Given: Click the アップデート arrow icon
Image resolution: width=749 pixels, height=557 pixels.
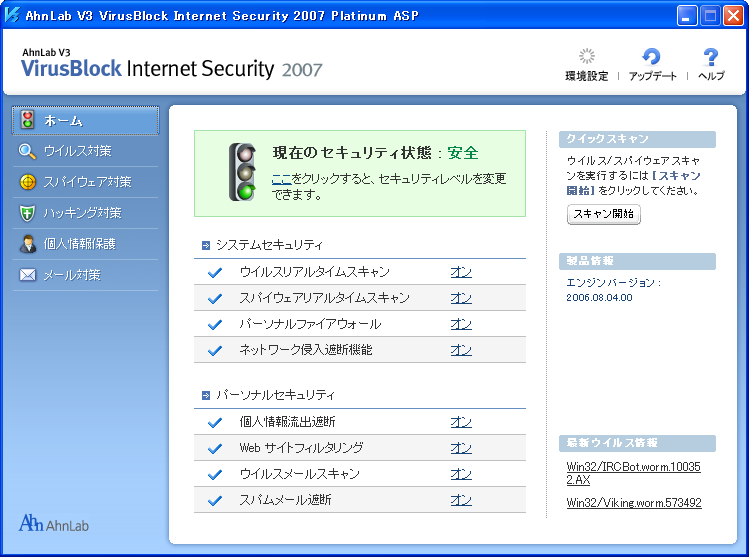Looking at the screenshot, I should 651,56.
